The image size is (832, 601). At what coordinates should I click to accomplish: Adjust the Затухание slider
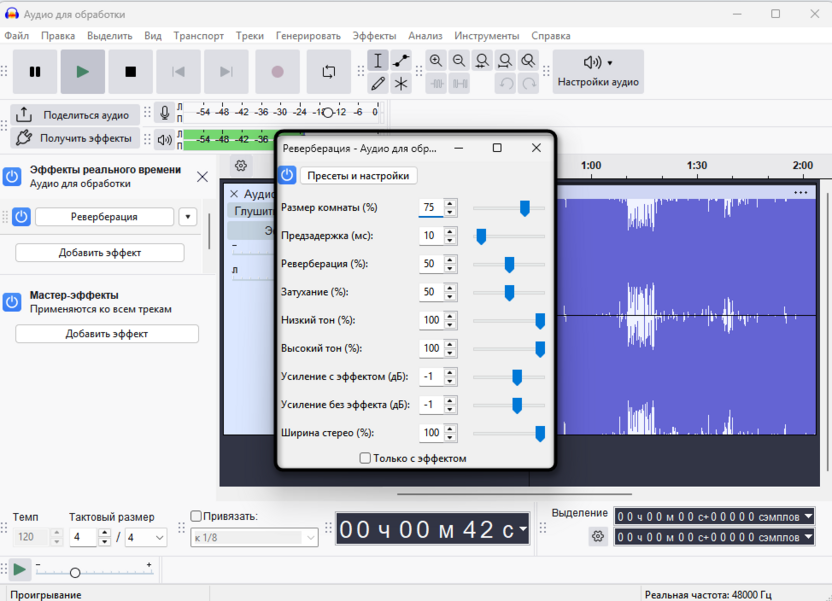tap(509, 292)
